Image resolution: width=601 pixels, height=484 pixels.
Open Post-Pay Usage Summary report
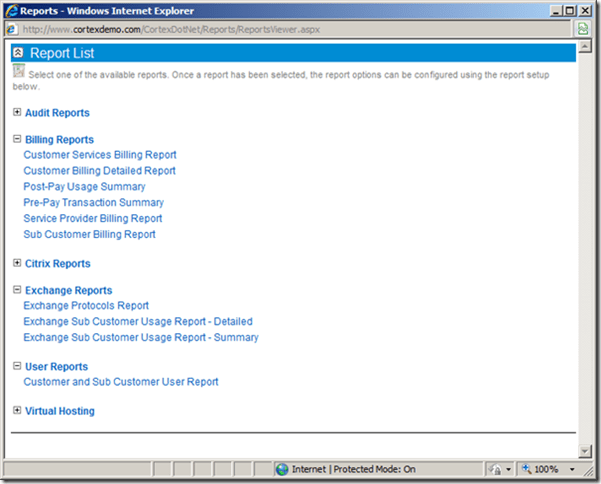(x=84, y=187)
